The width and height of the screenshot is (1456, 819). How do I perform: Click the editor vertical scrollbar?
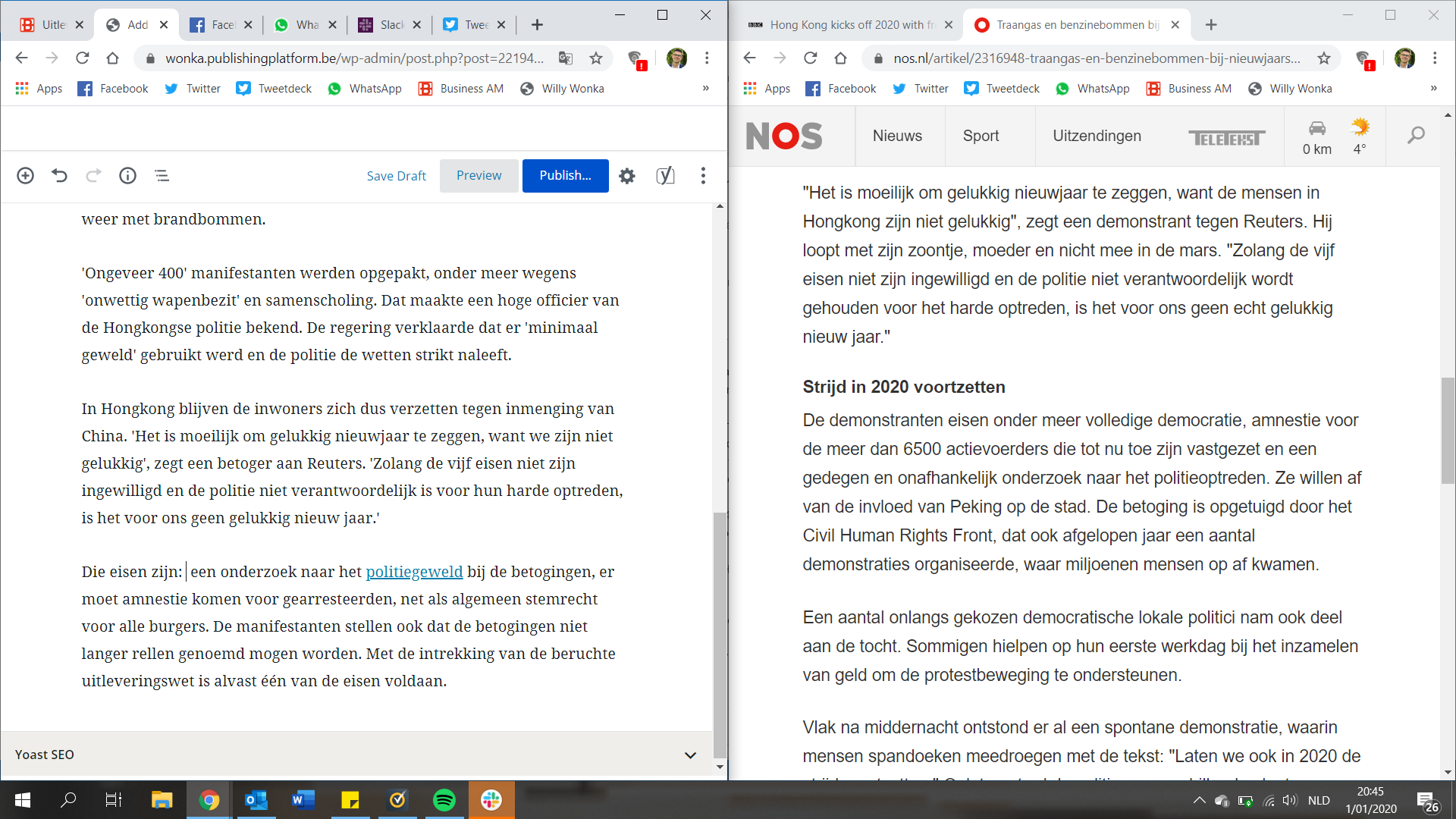[719, 634]
